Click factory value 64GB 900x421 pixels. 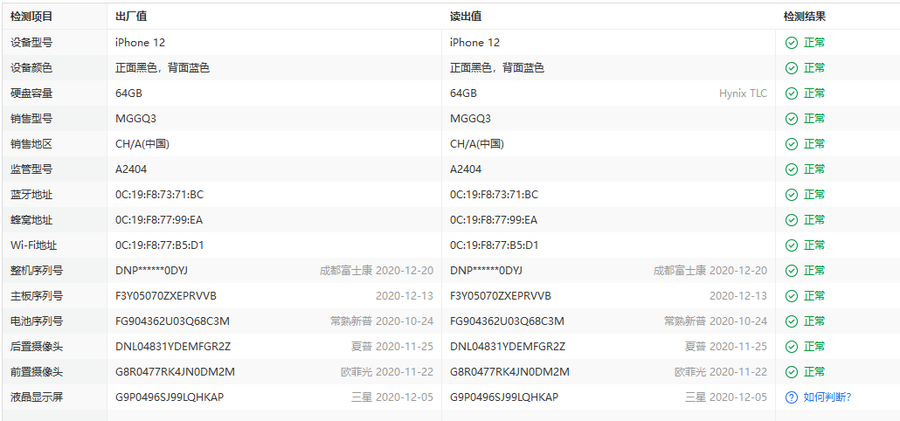(x=129, y=93)
